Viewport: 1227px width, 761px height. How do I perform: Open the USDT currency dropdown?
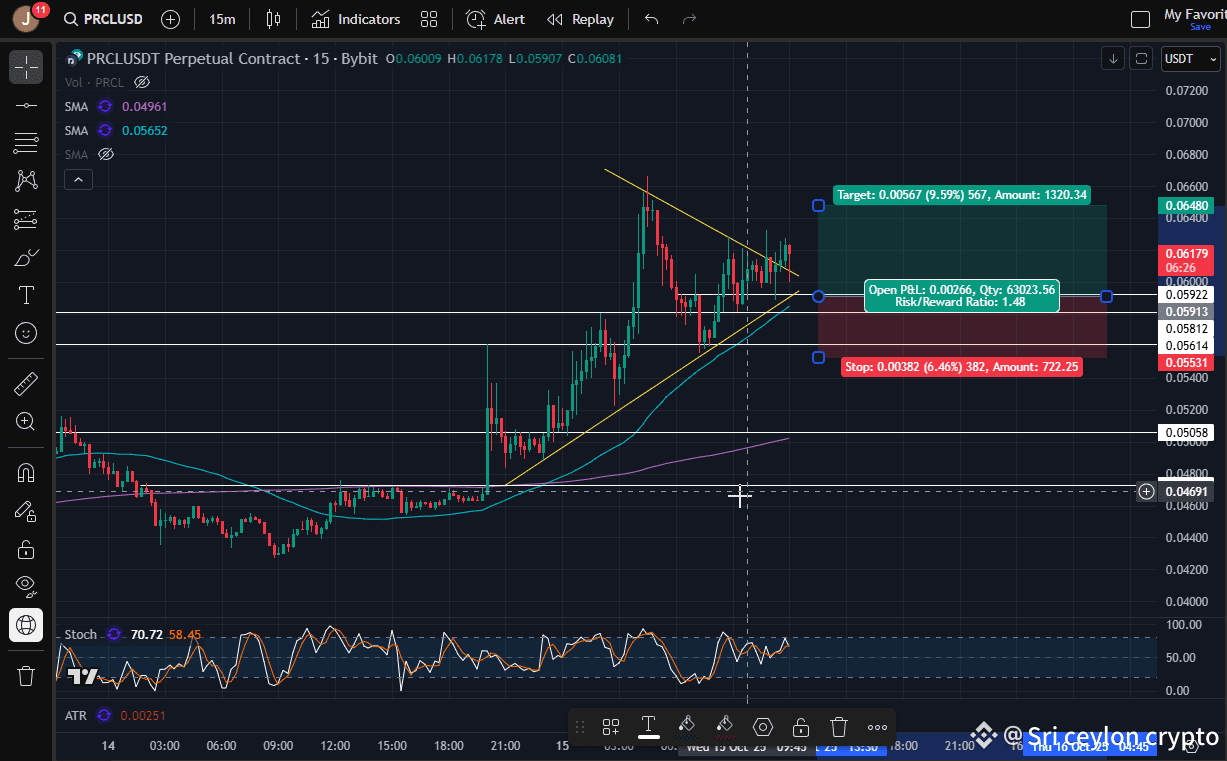tap(1189, 58)
